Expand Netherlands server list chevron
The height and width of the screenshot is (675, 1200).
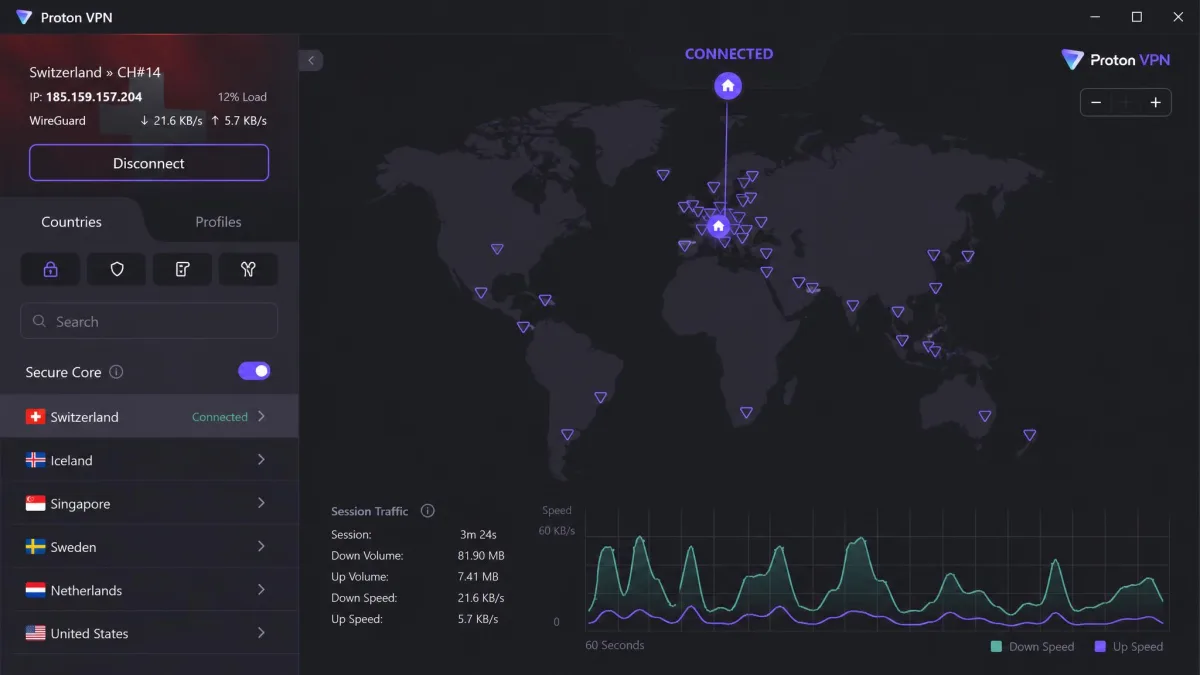pos(261,590)
